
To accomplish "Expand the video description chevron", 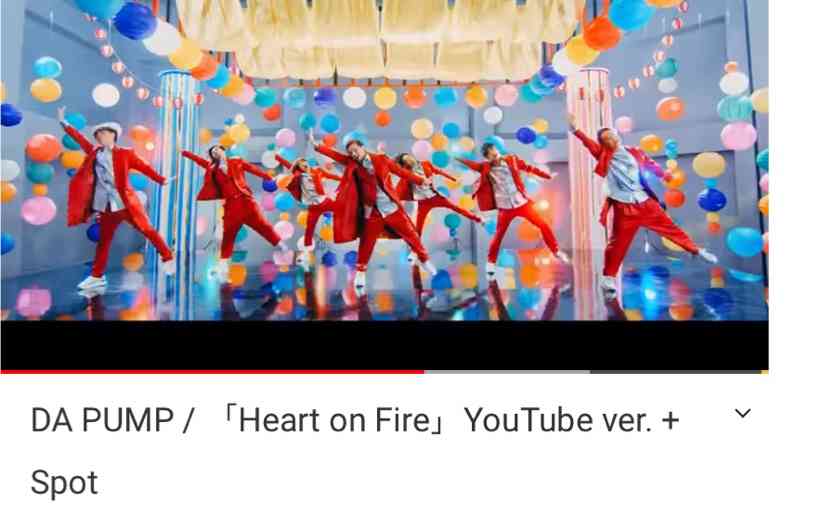I will click(x=742, y=413).
